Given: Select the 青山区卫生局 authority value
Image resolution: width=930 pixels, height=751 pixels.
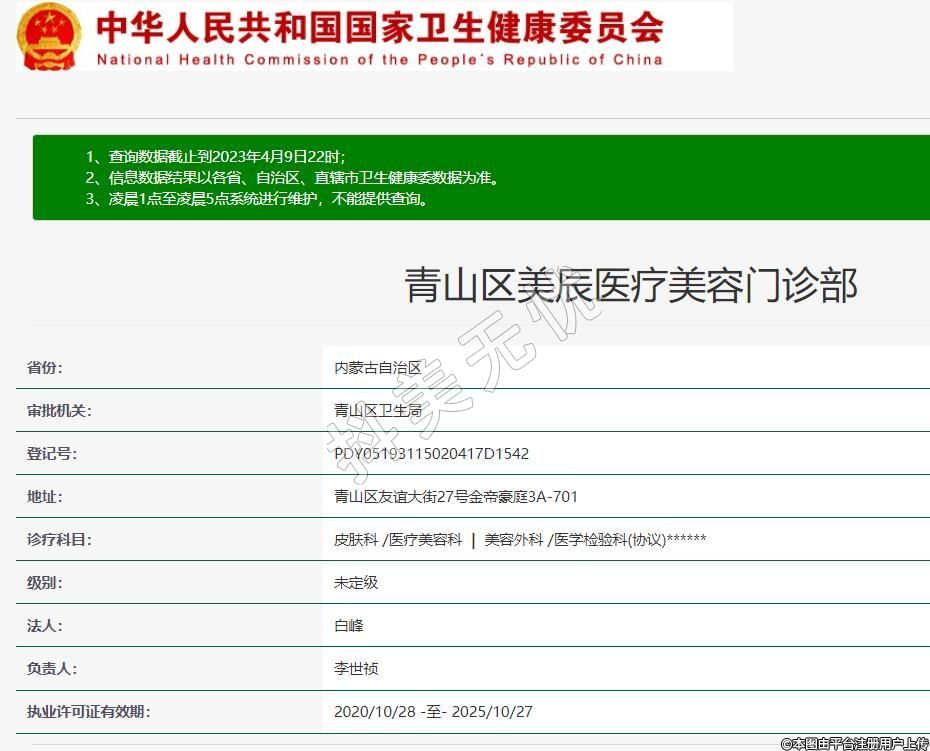Looking at the screenshot, I should (x=378, y=411).
